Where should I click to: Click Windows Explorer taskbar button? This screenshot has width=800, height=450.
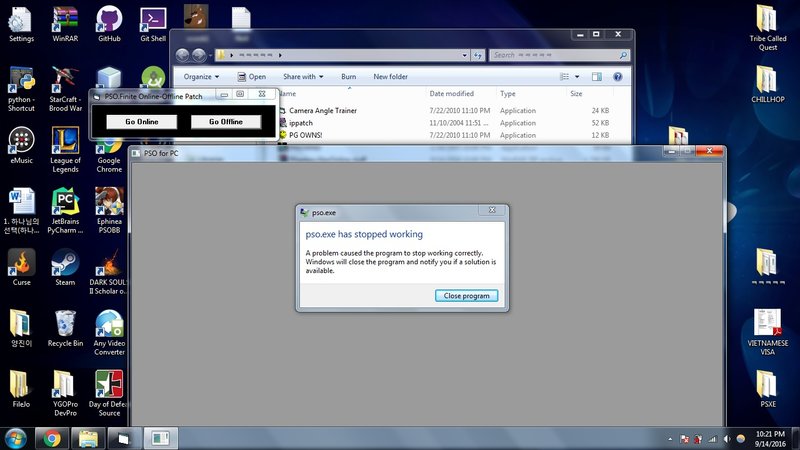pyautogui.click(x=88, y=439)
